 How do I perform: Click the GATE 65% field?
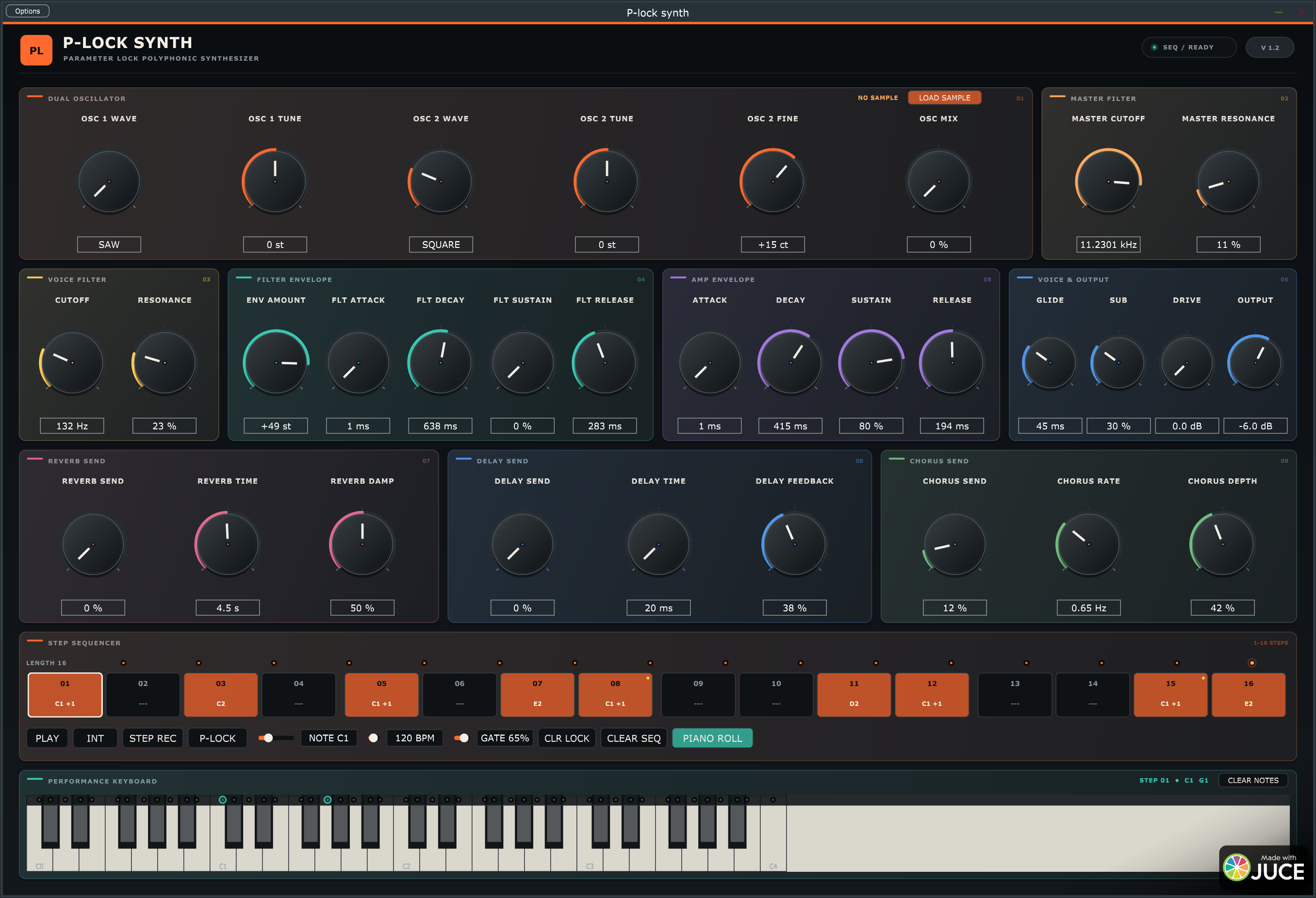[505, 738]
